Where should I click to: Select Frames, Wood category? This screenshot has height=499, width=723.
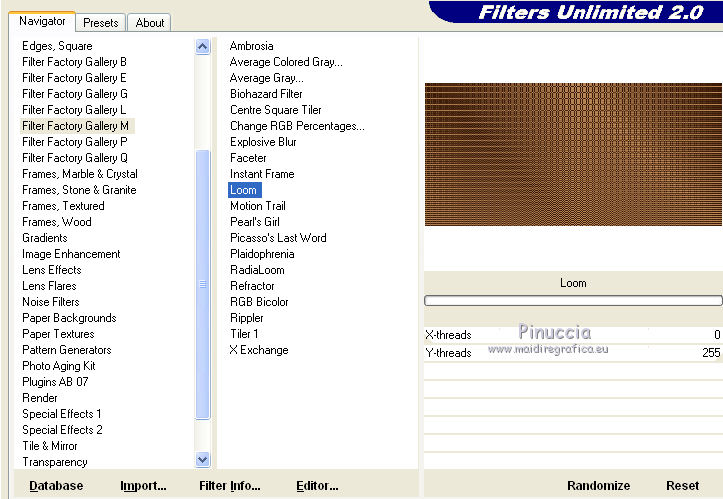[57, 222]
